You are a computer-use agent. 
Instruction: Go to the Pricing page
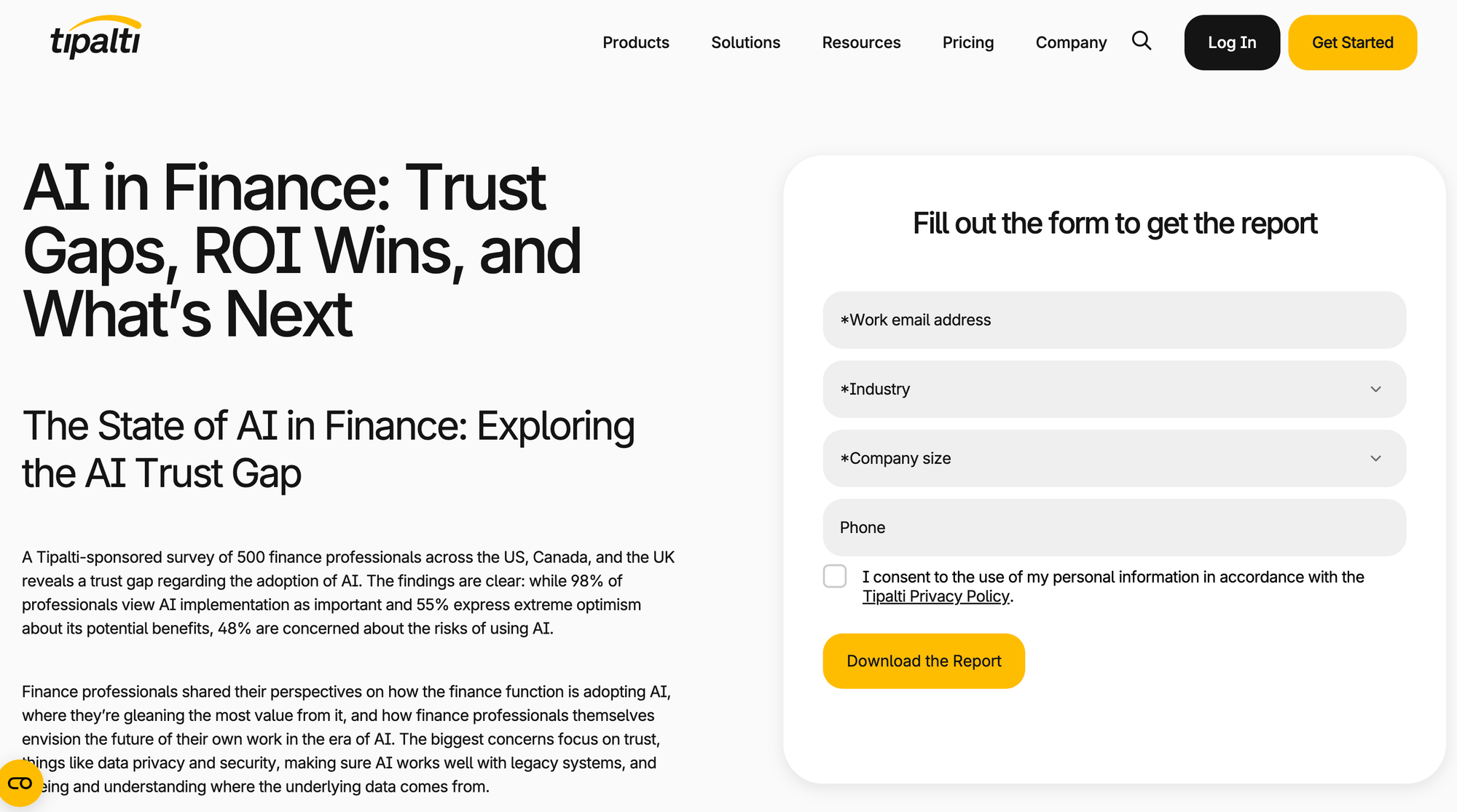[x=967, y=43]
